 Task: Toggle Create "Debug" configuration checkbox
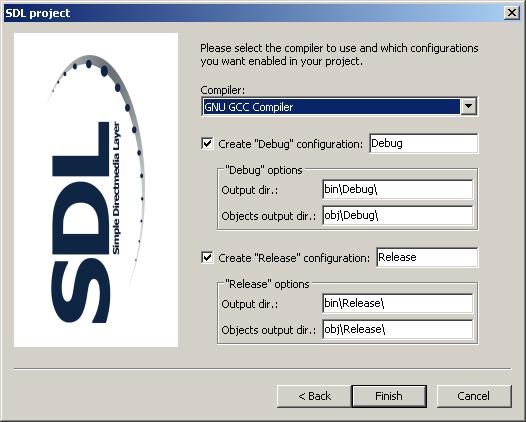click(x=207, y=144)
